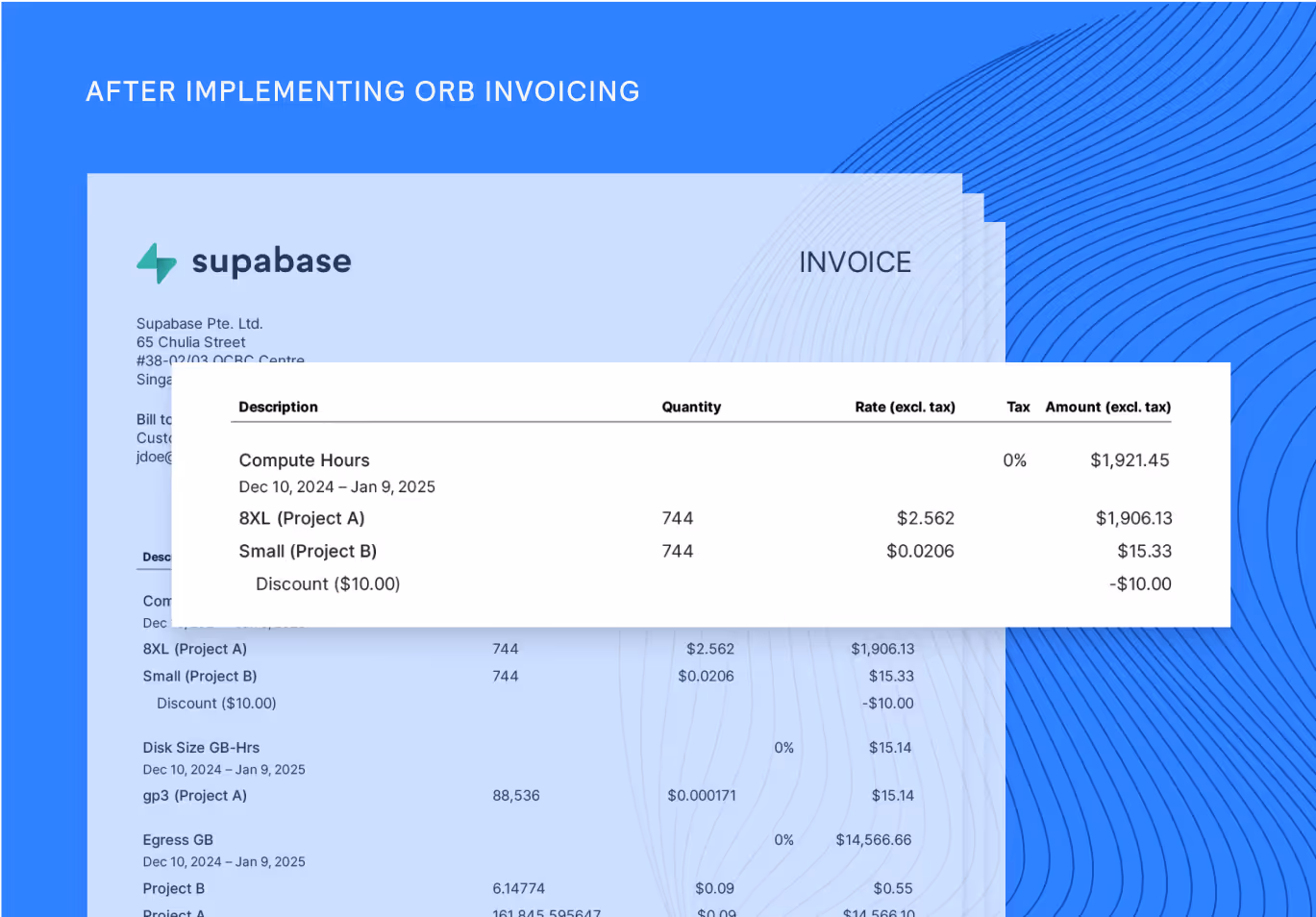This screenshot has height=917, width=1316.
Task: Select the 'Egress GB' line item
Action: point(178,839)
